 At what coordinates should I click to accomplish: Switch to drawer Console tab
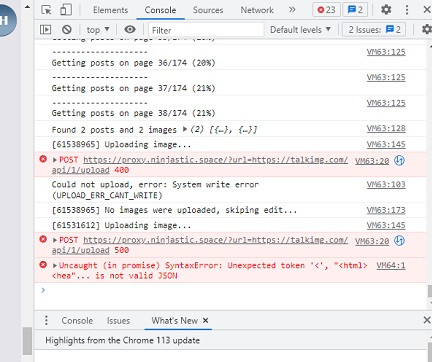[x=77, y=321]
